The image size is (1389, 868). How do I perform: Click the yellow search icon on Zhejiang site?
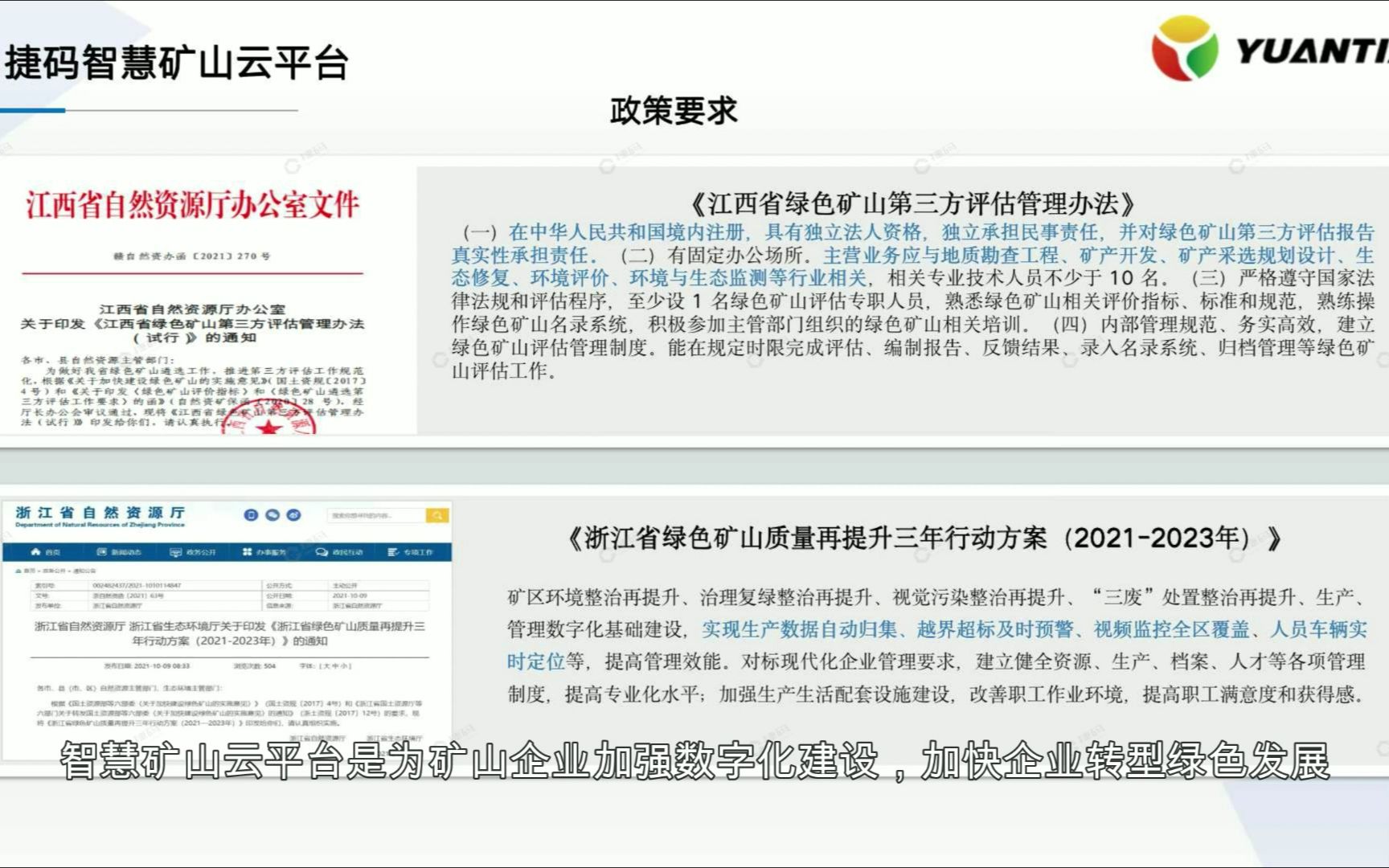point(437,515)
